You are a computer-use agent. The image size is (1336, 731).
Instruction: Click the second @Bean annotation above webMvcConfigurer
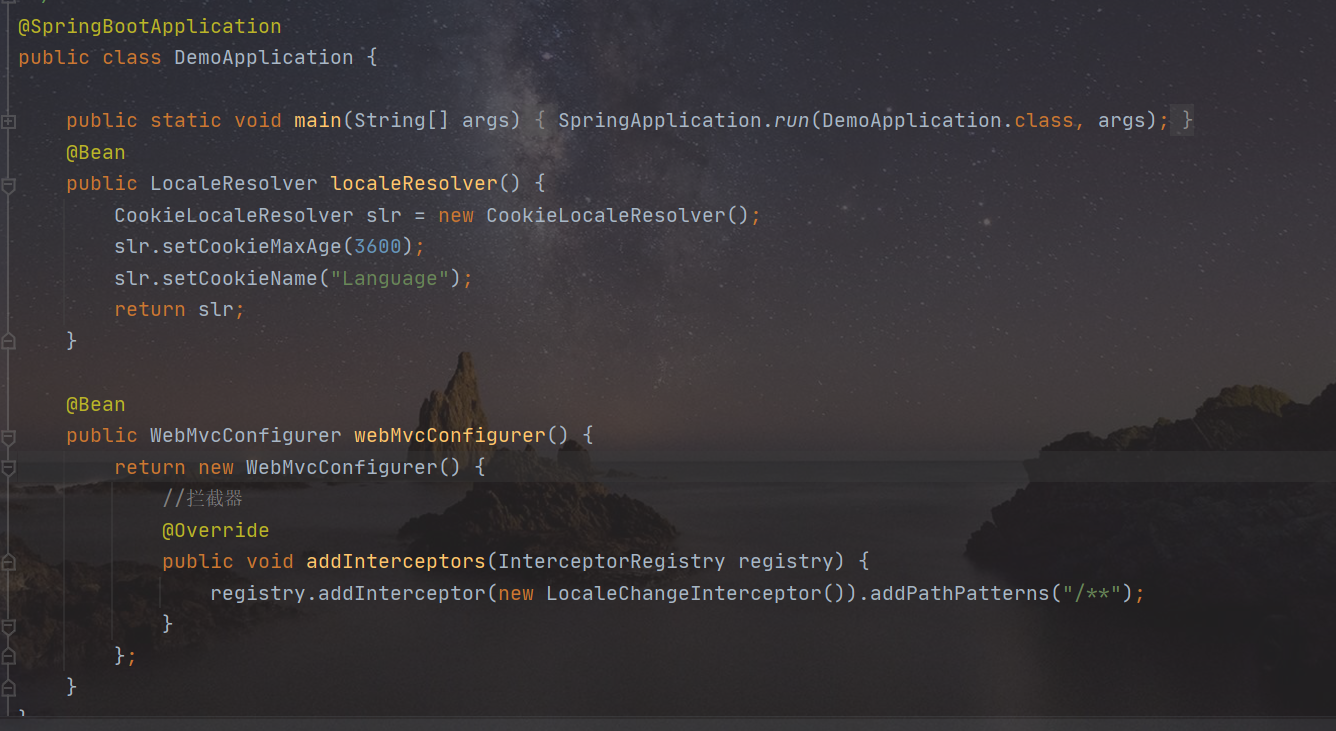(x=95, y=404)
